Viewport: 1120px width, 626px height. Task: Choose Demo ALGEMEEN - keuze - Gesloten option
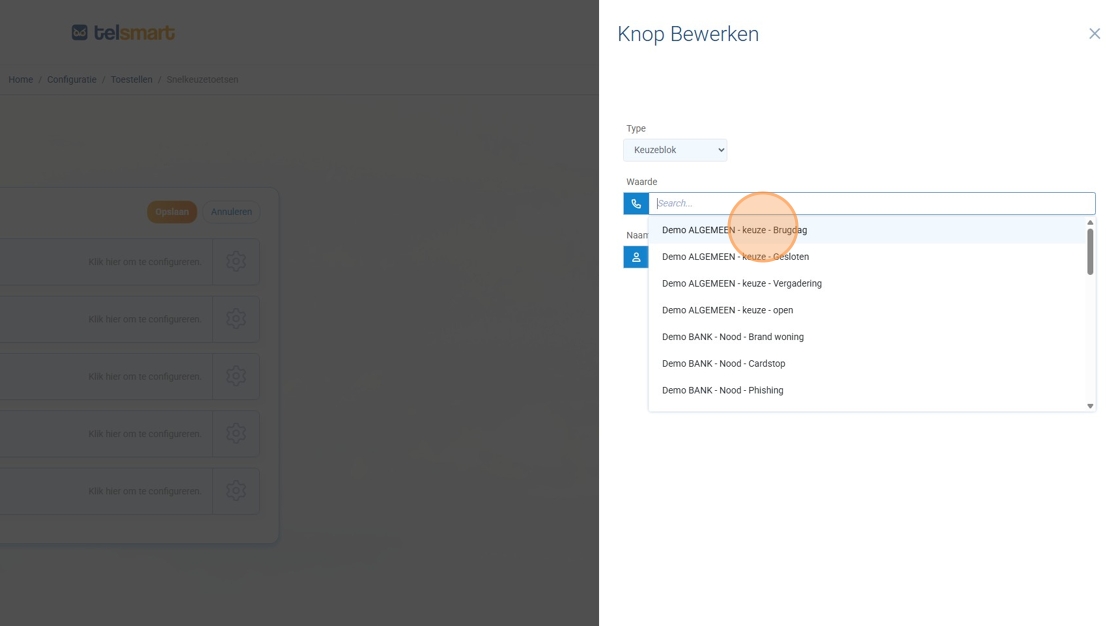(735, 257)
